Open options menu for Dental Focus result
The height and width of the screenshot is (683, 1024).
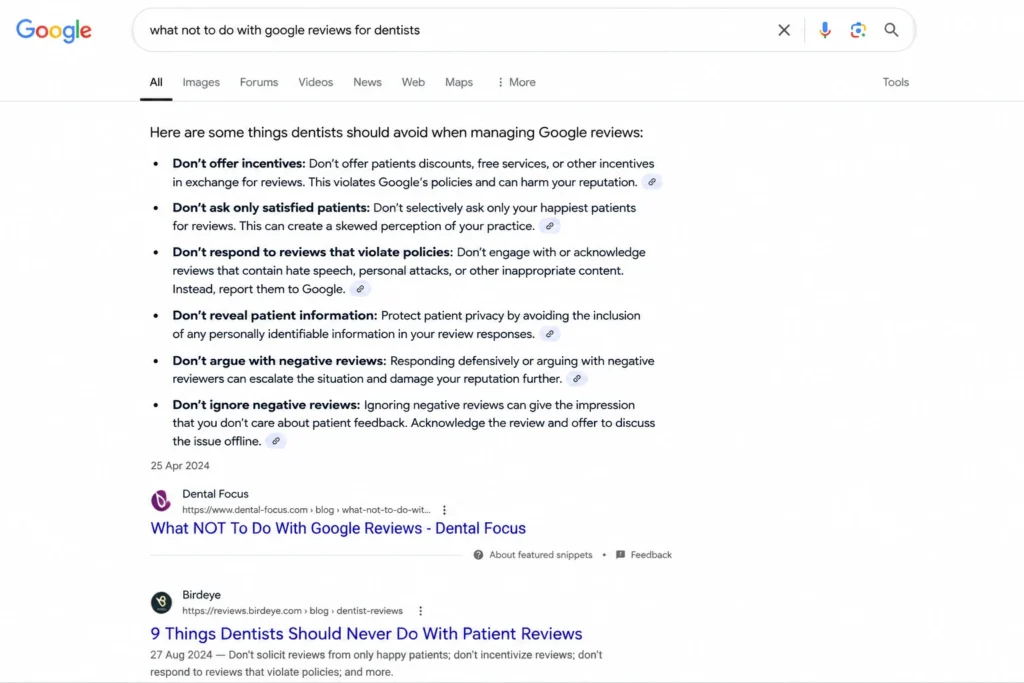(x=444, y=510)
